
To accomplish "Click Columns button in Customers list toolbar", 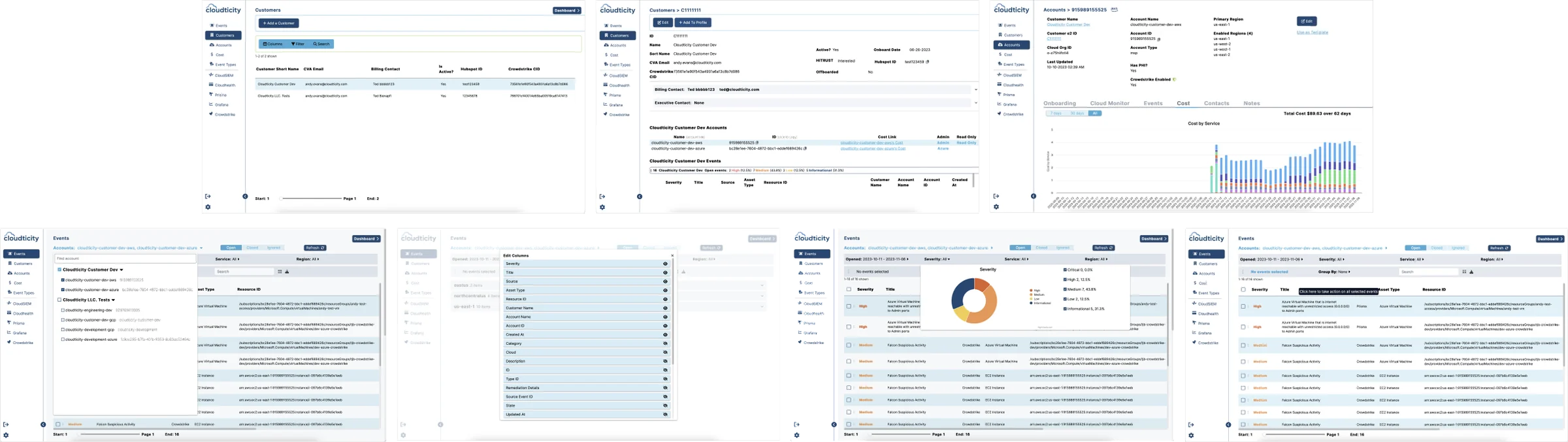I will click(273, 44).
